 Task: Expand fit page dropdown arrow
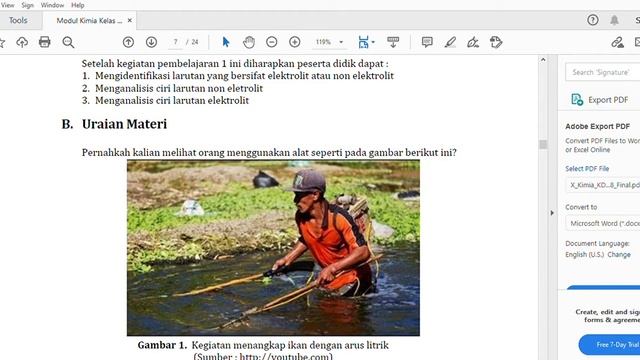point(373,42)
